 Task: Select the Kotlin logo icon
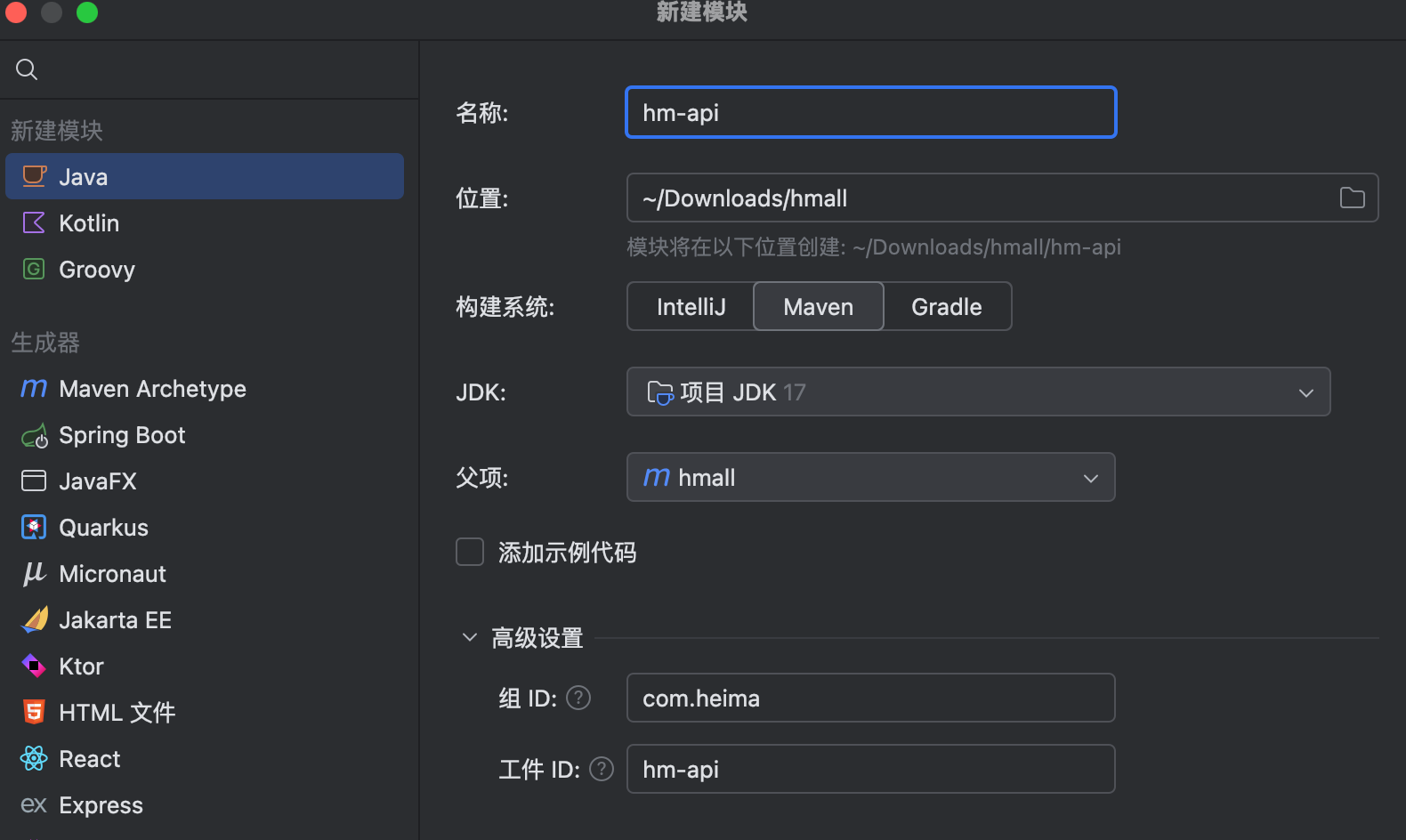click(34, 222)
